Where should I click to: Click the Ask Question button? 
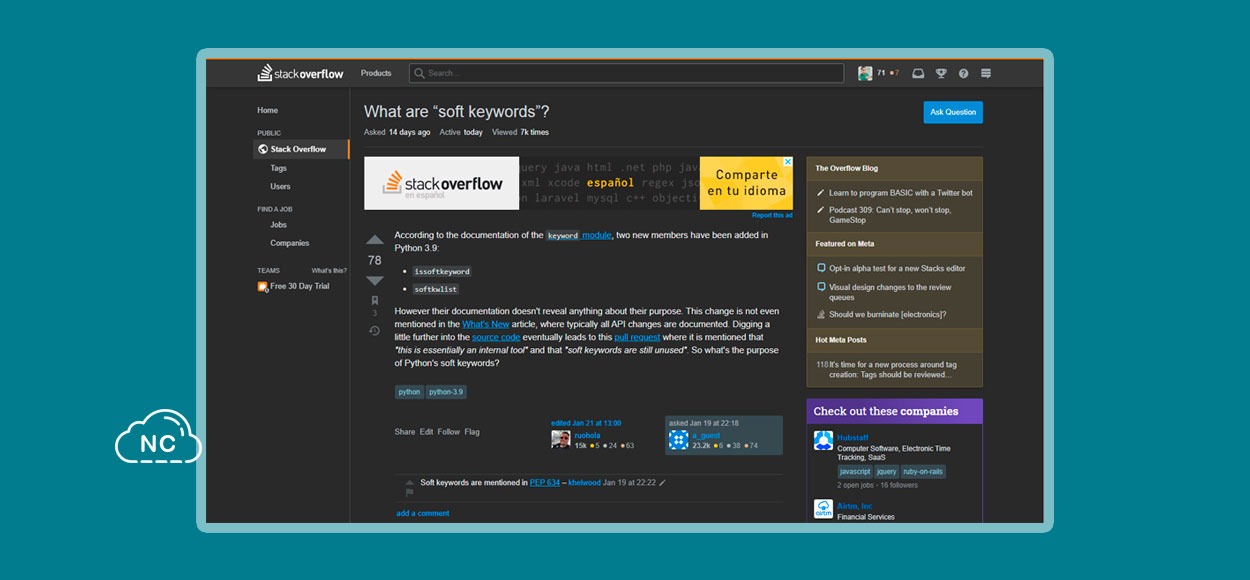(x=953, y=112)
